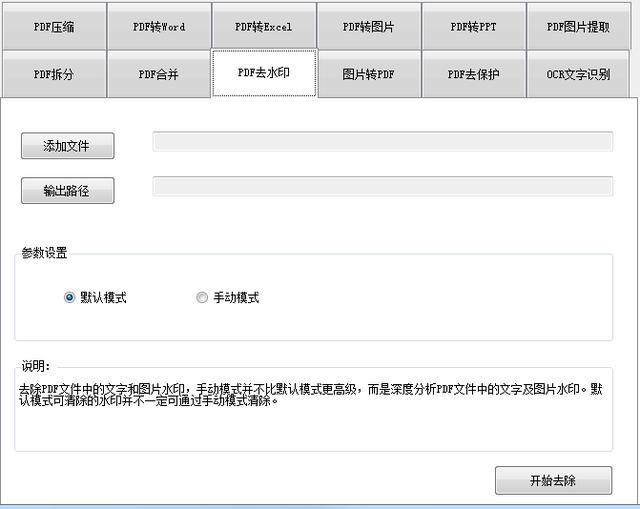
Task: Select the 默认模式 radio button
Action: pos(70,297)
